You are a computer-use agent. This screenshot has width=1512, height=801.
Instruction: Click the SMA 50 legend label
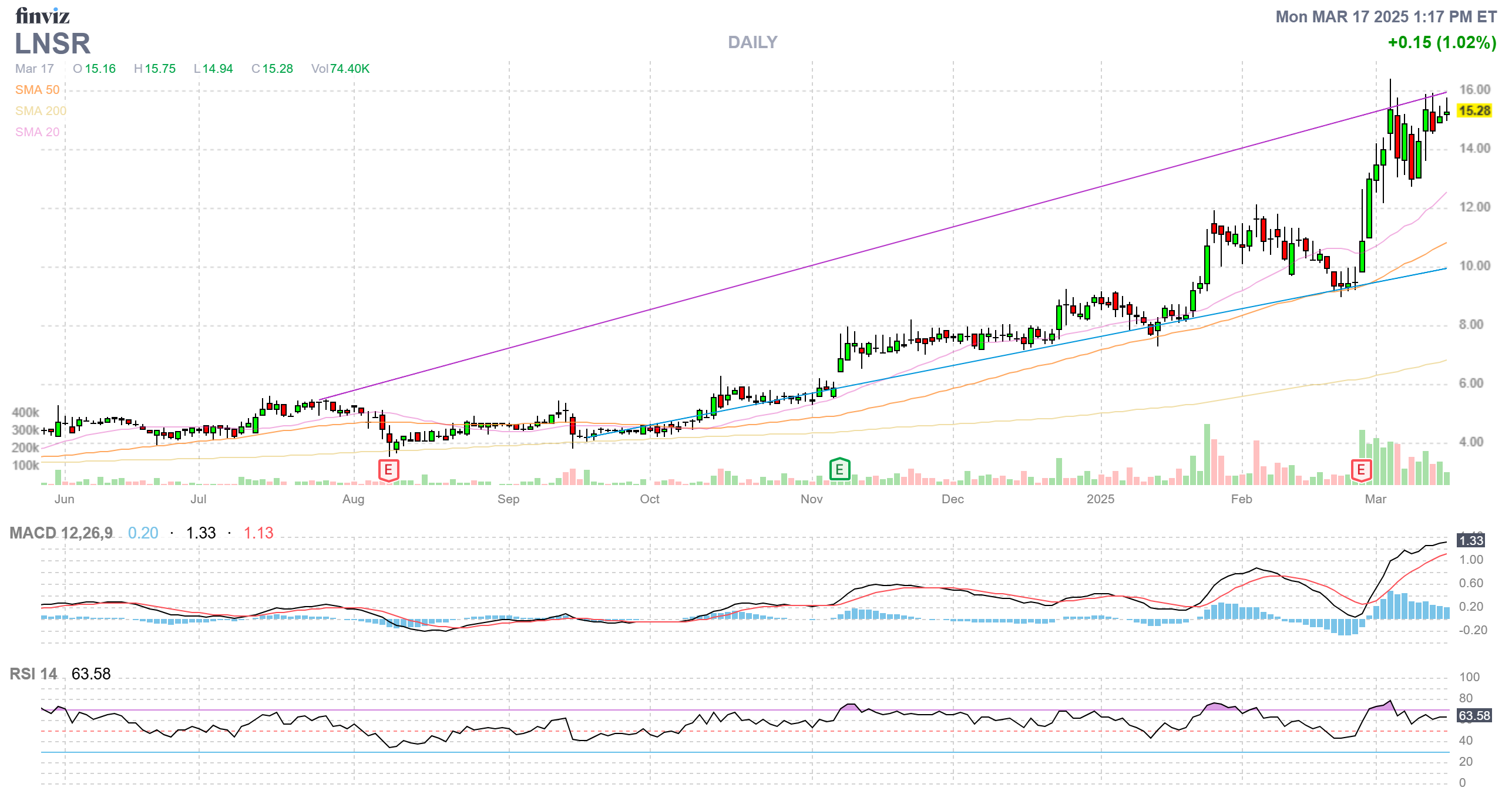click(x=37, y=90)
